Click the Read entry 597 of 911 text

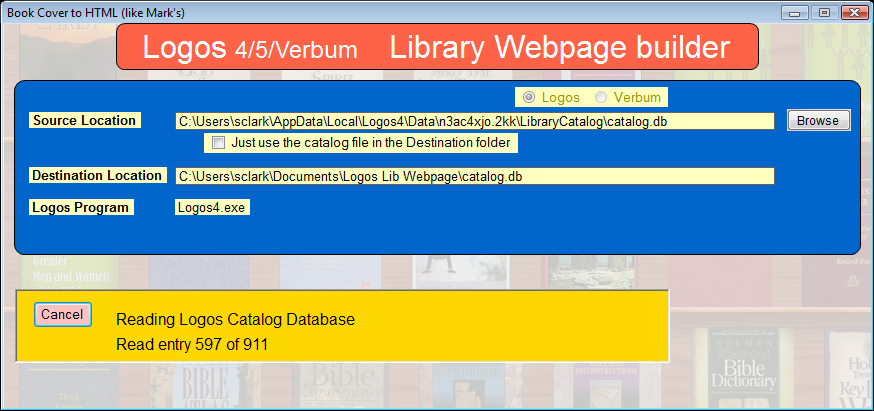tap(192, 345)
